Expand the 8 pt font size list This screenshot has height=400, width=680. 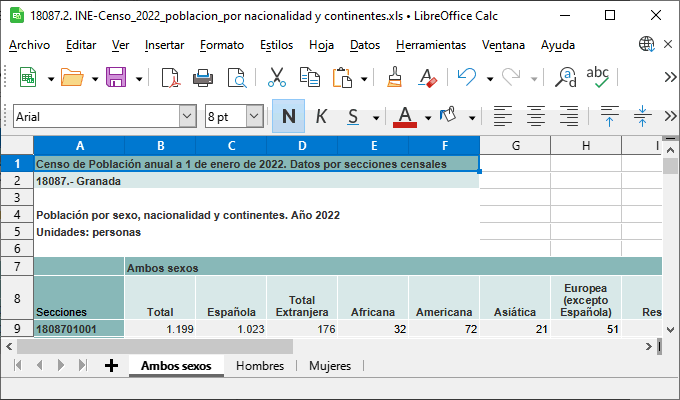pos(254,116)
